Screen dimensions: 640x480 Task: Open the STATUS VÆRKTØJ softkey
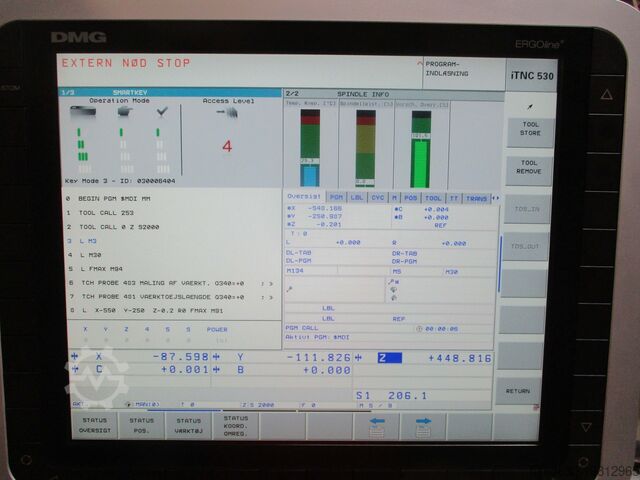tap(188, 425)
